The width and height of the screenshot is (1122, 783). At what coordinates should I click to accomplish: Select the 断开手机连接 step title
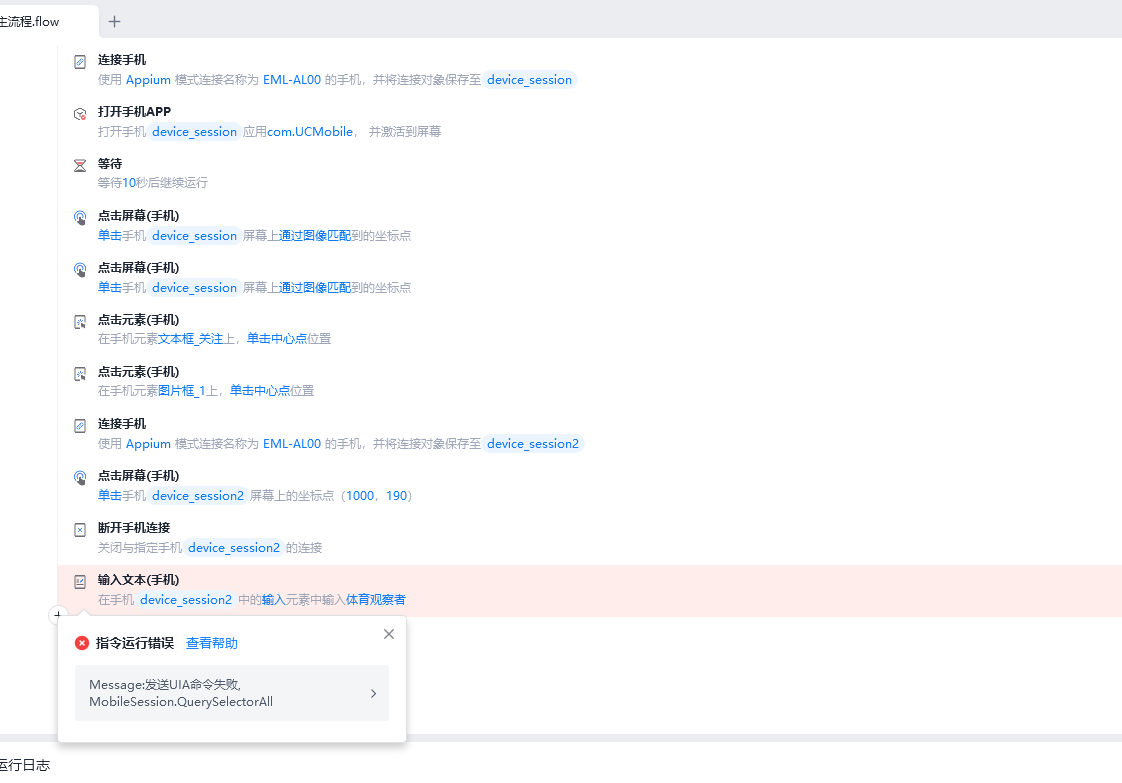[134, 528]
